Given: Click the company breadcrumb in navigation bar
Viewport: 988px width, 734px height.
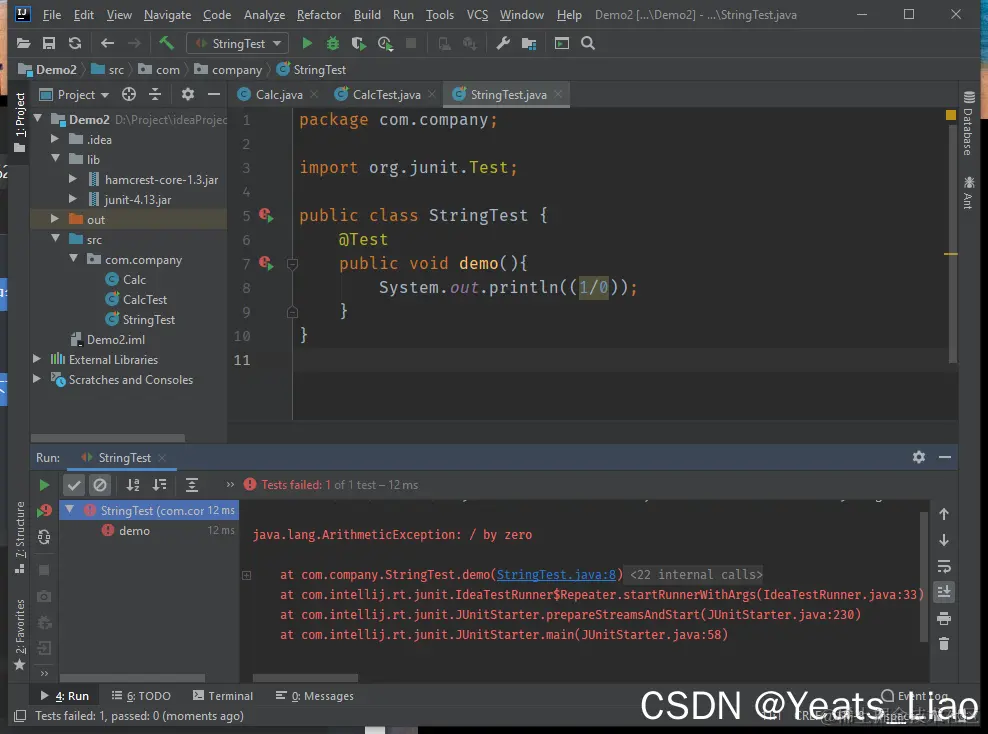Looking at the screenshot, I should [x=228, y=70].
